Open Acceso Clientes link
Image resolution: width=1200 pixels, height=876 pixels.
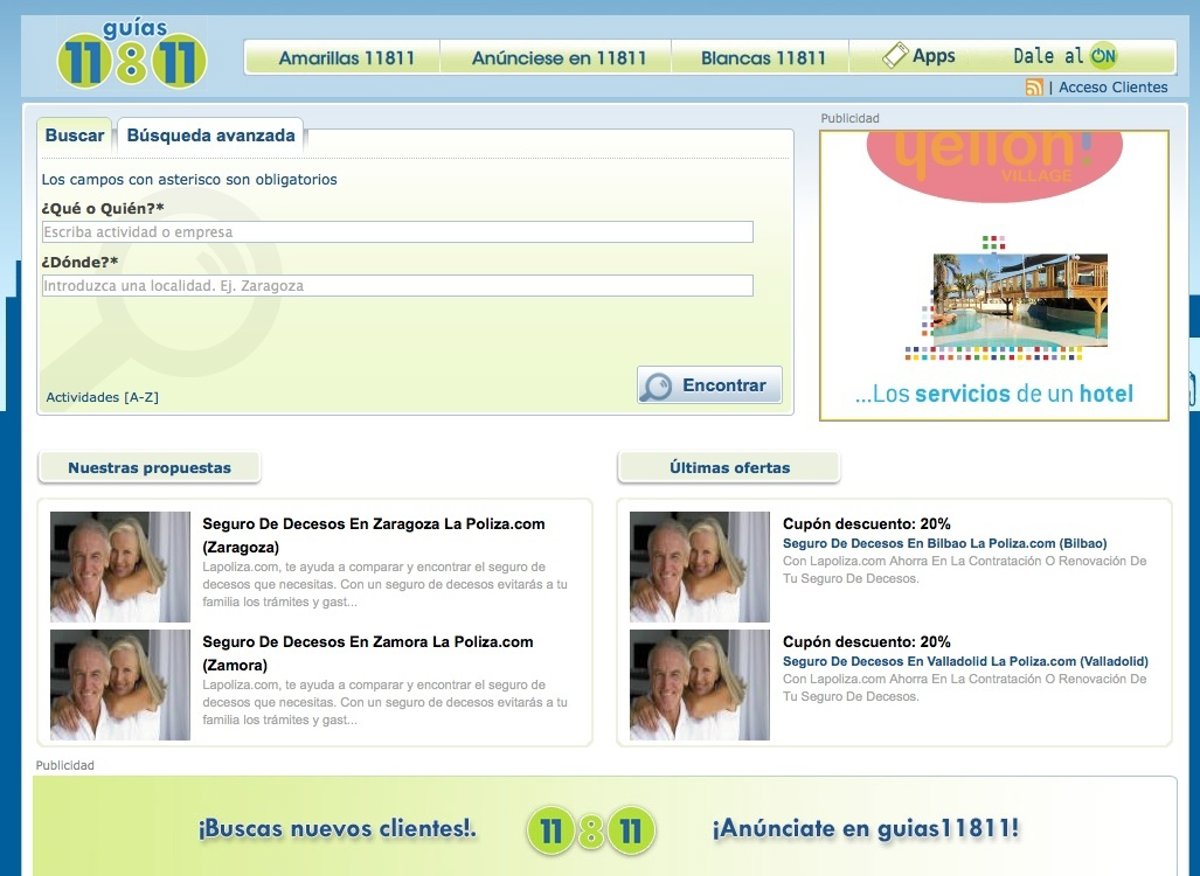tap(1113, 87)
